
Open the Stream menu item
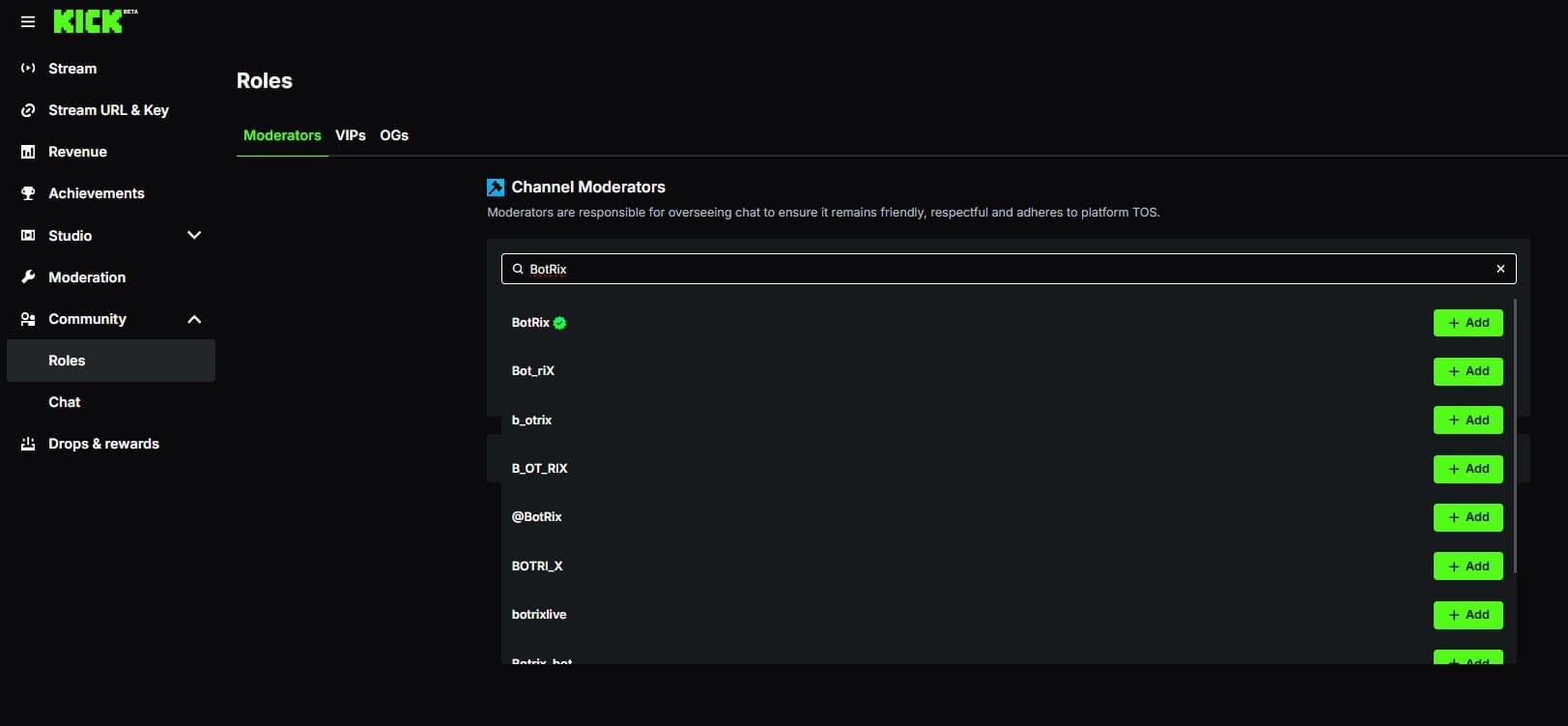[x=111, y=69]
